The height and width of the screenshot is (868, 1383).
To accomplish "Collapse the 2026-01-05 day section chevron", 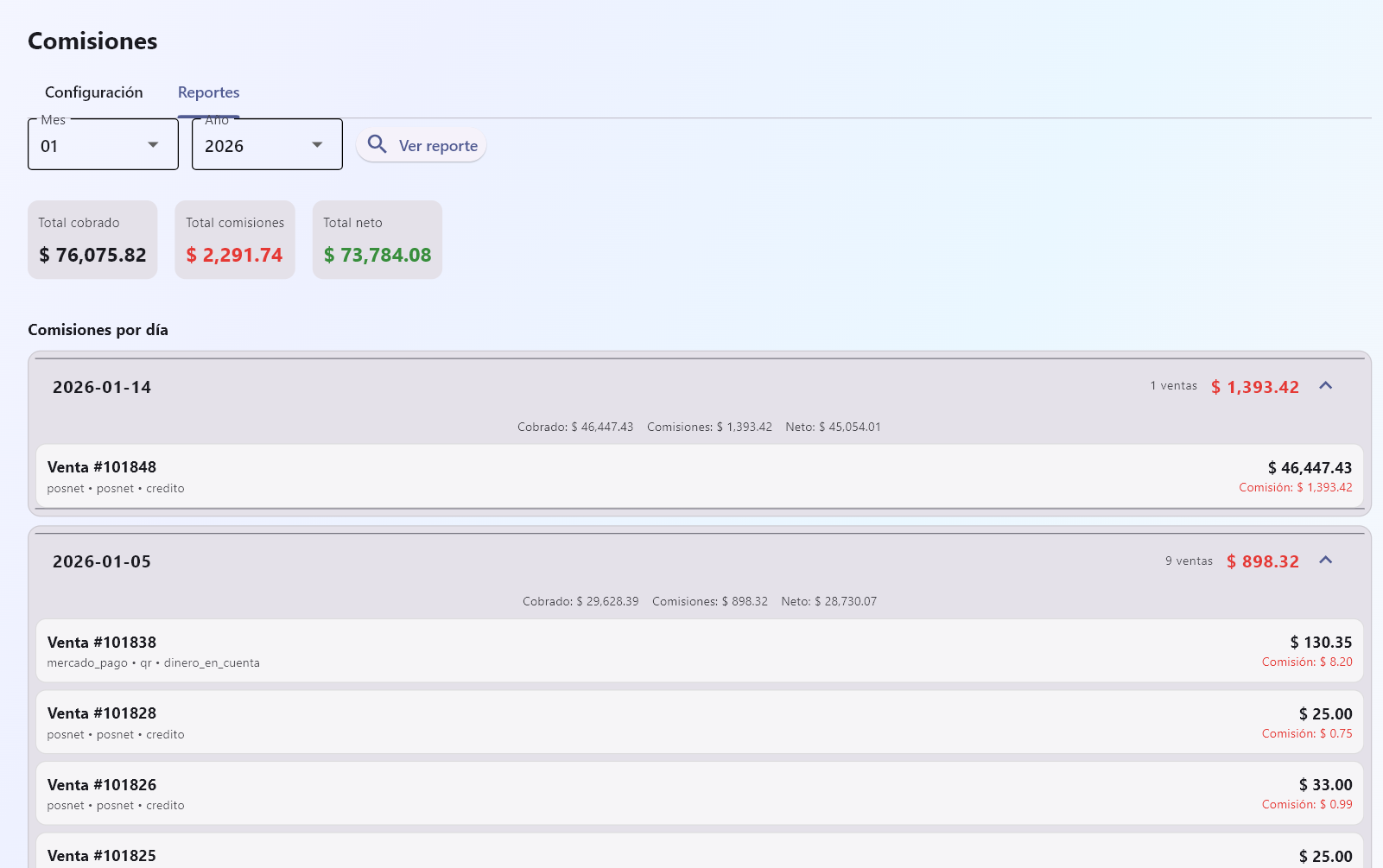I will click(x=1325, y=561).
